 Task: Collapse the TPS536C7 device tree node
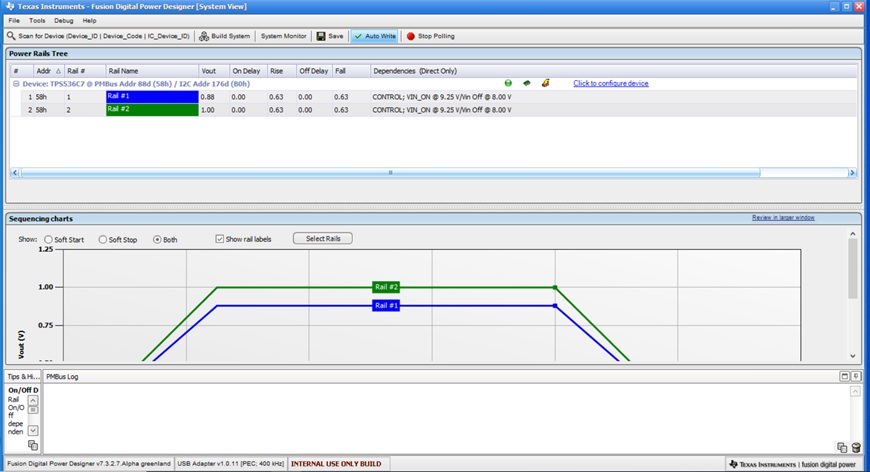tap(15, 84)
